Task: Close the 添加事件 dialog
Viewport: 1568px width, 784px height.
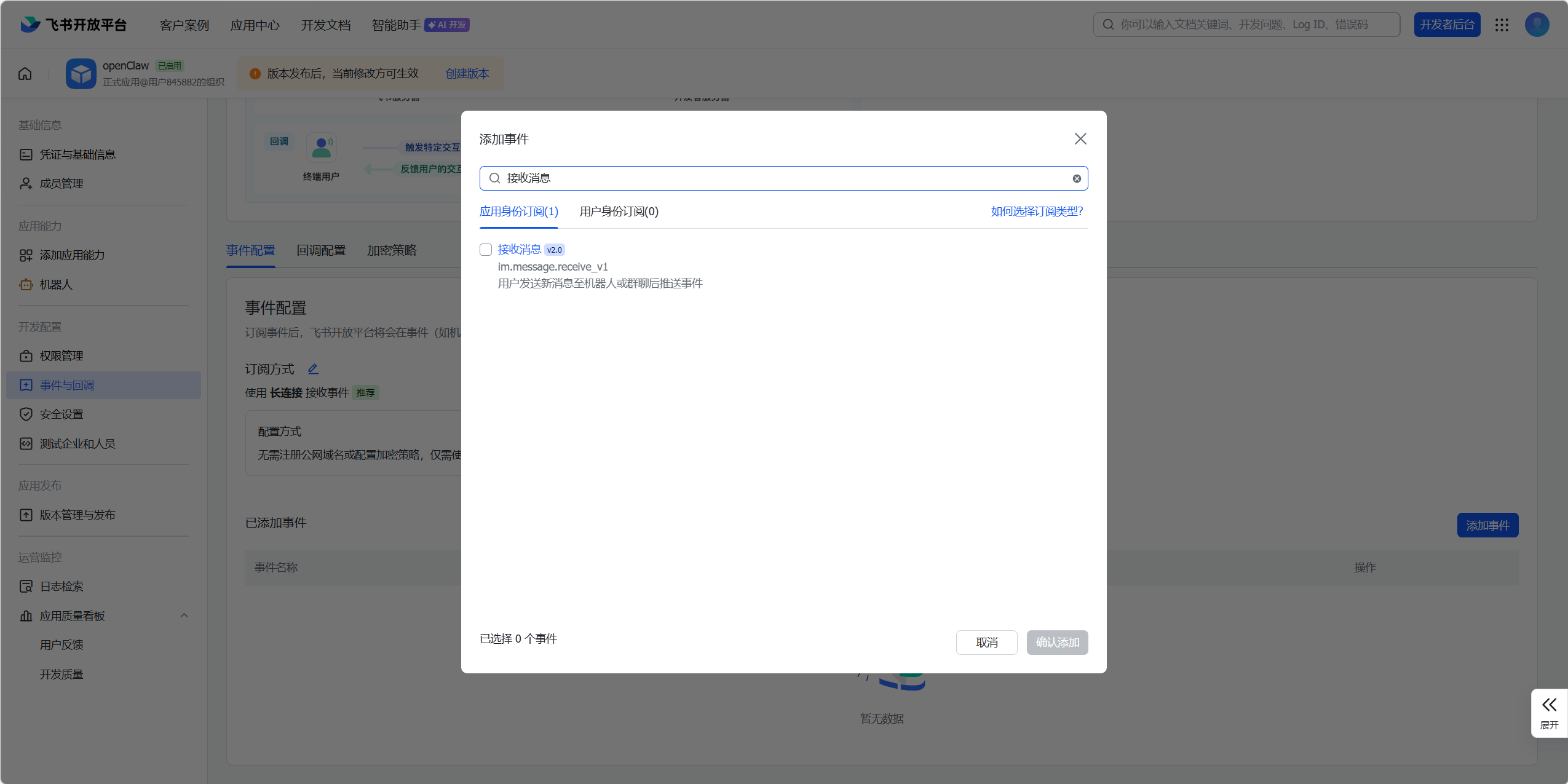Action: coord(1080,139)
